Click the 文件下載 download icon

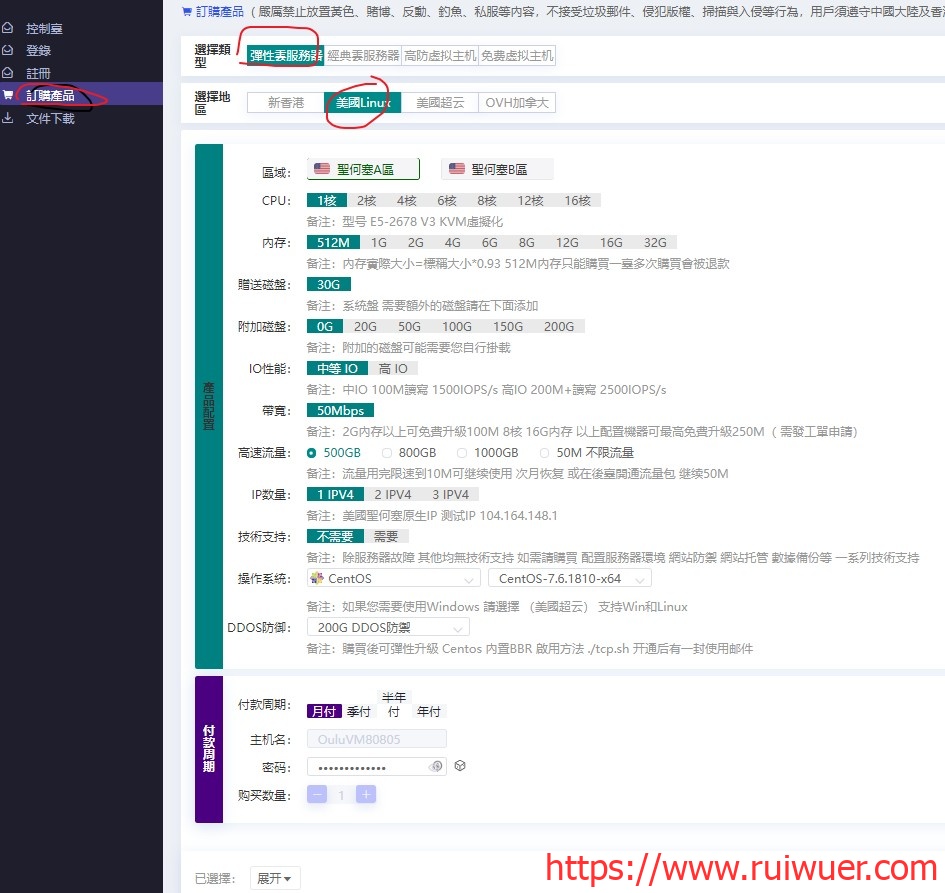8,118
